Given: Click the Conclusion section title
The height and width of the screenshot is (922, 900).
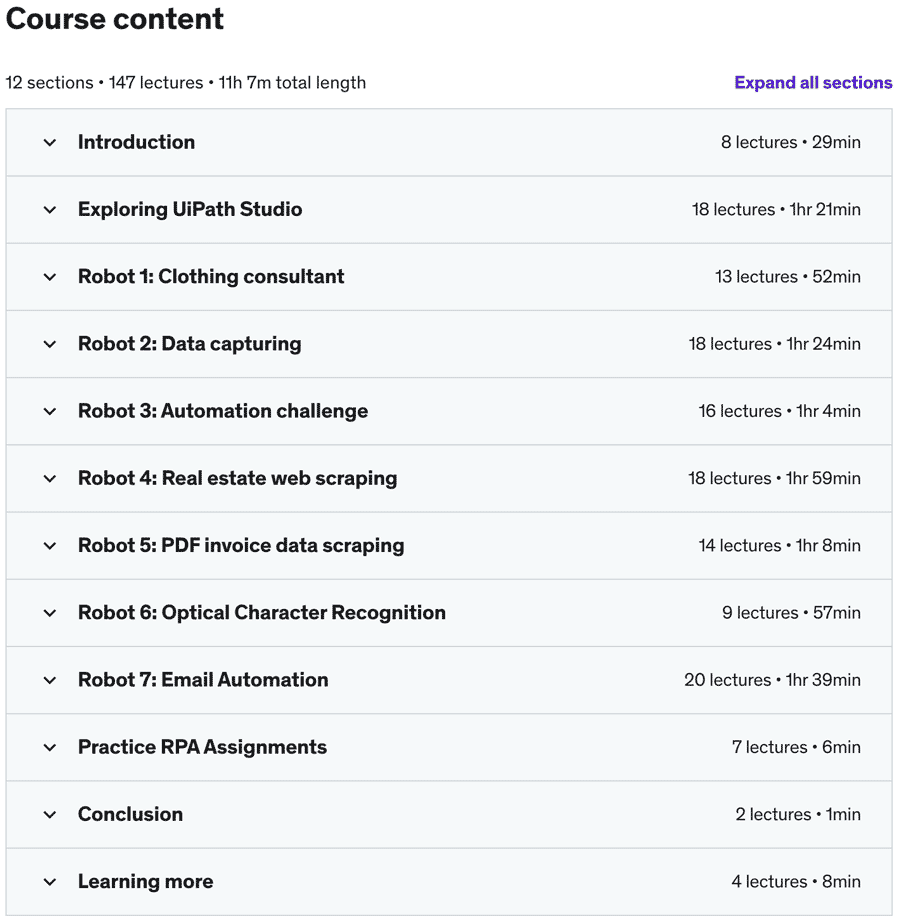Looking at the screenshot, I should (130, 814).
